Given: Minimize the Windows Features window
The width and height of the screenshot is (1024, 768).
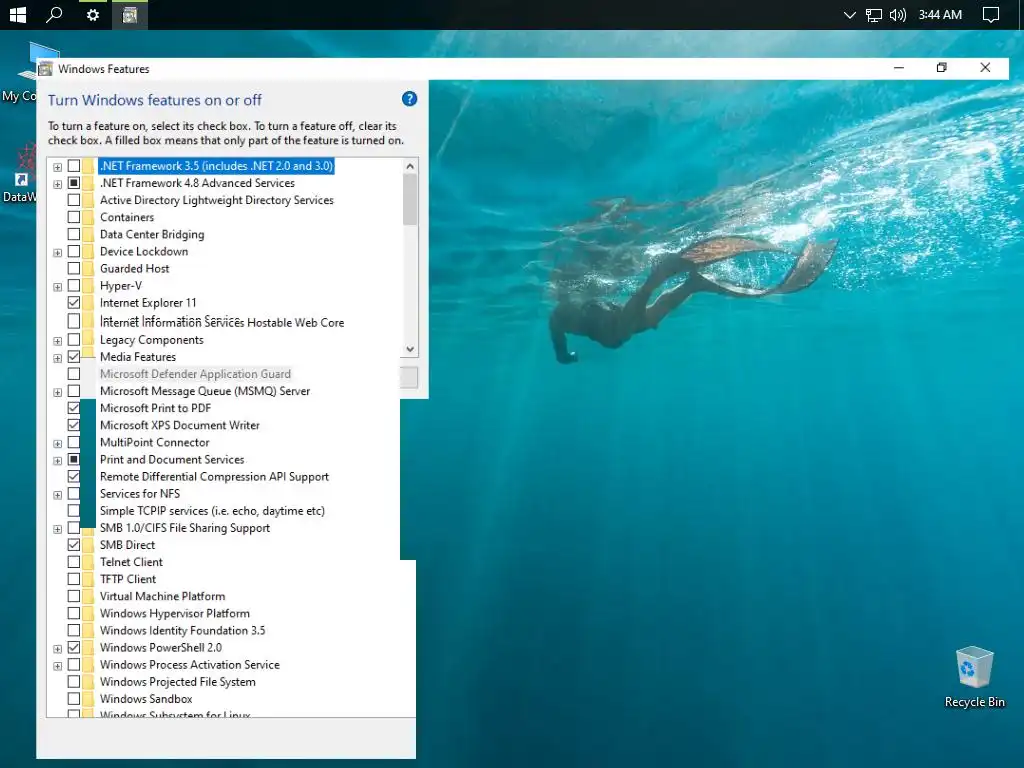Looking at the screenshot, I should pos(899,67).
